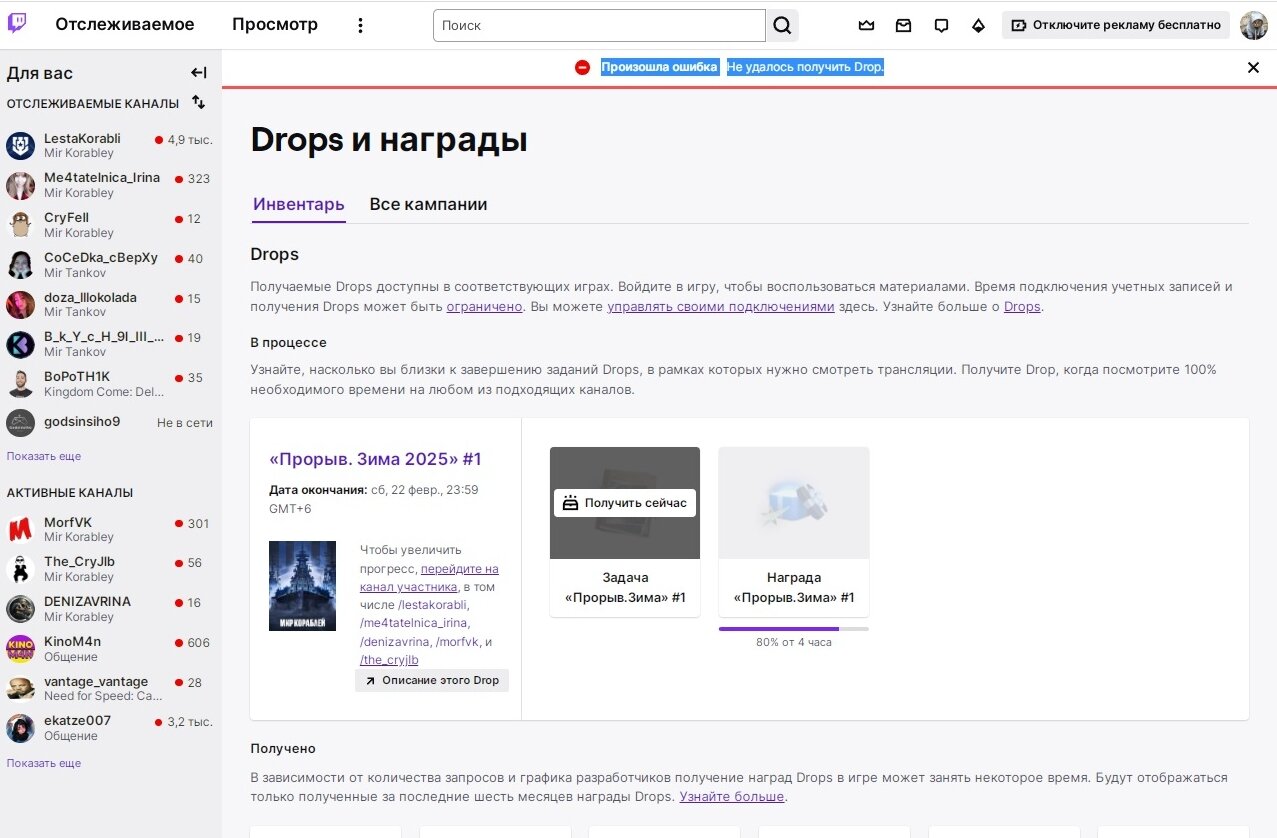Viewport: 1277px width, 838px height.
Task: Dismiss the error banner
Action: pos(1253,67)
